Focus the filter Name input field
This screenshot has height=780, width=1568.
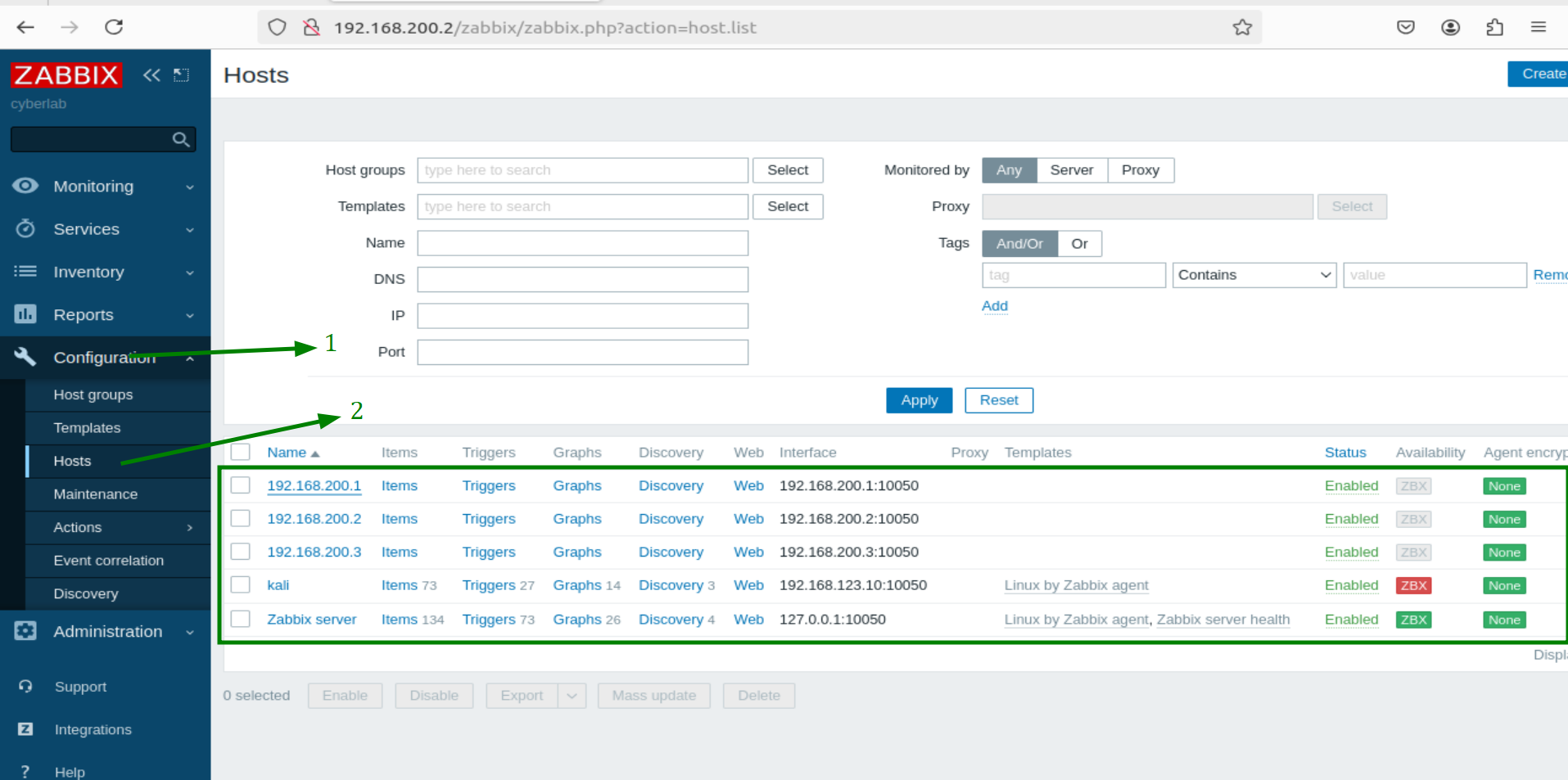[583, 243]
